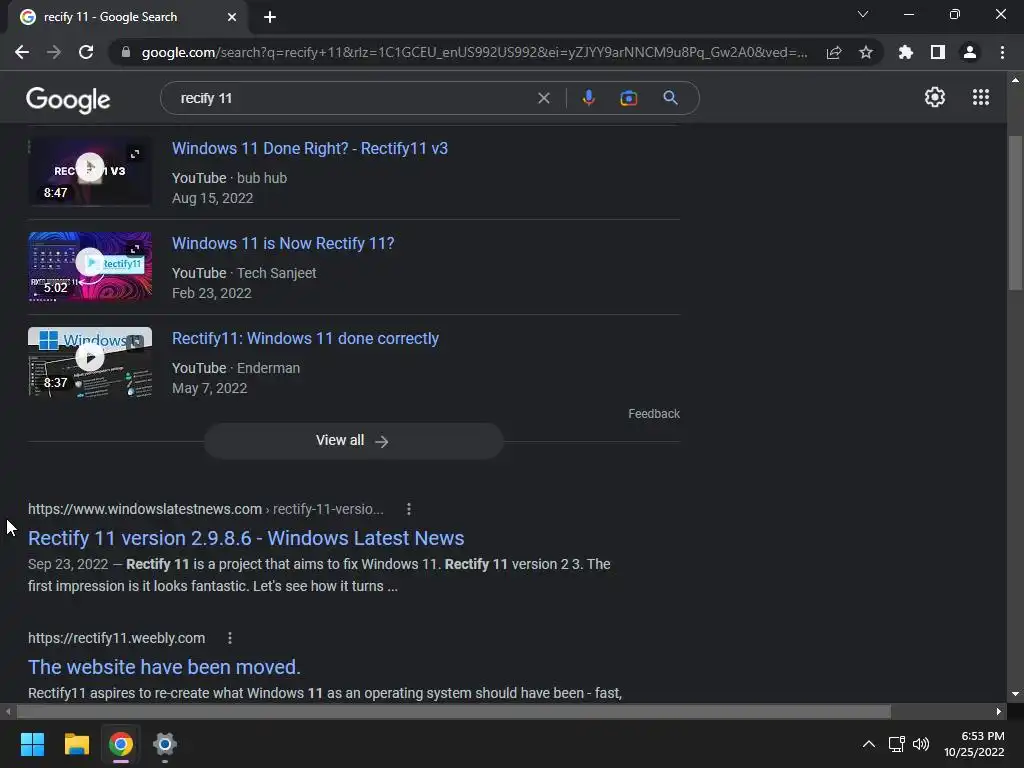Image resolution: width=1024 pixels, height=768 pixels.
Task: Go back with the browser back arrow
Action: point(22,52)
